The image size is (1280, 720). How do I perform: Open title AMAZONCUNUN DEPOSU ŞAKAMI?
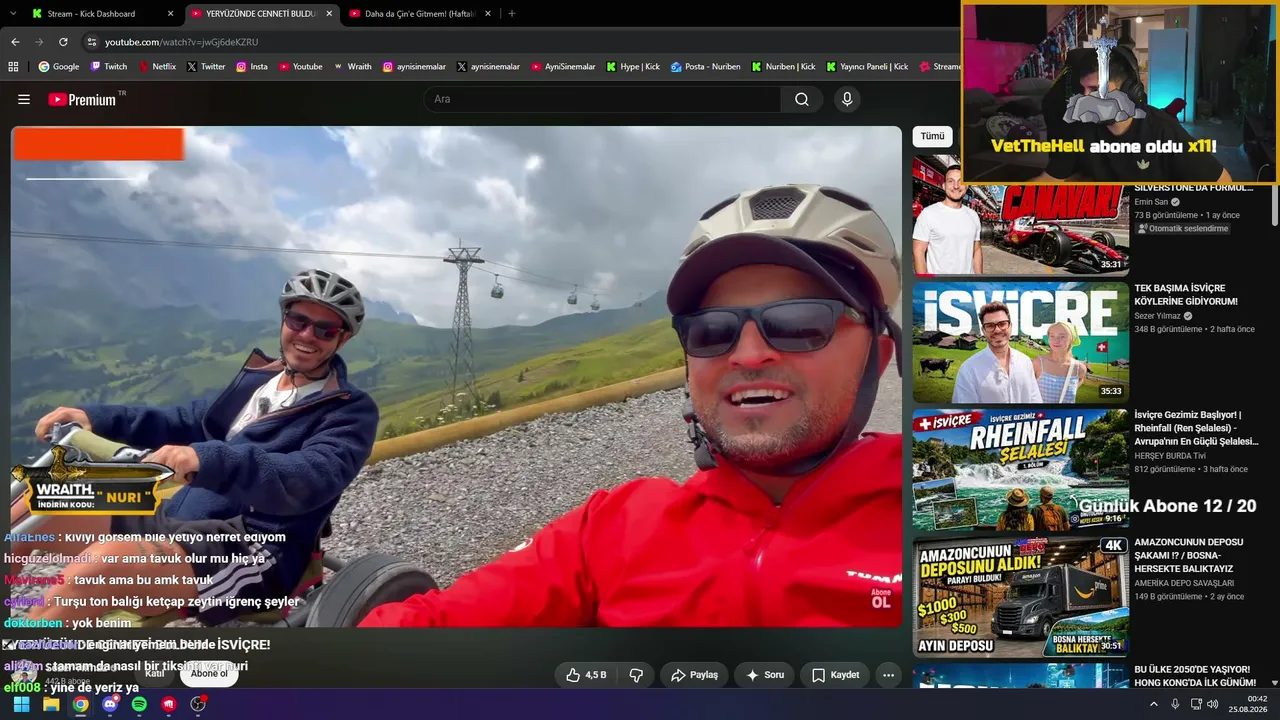[1189, 555]
